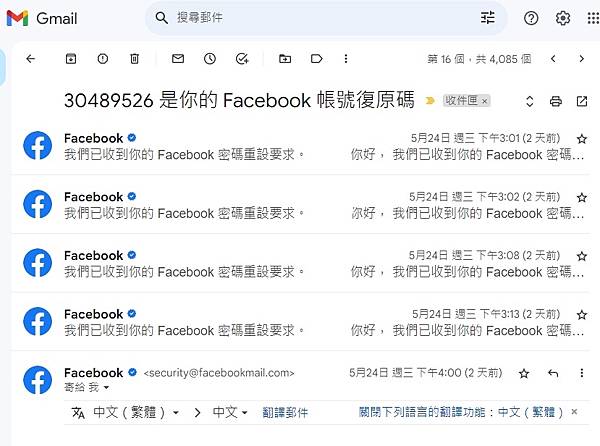Open the help question mark icon
The height and width of the screenshot is (446, 600).
531,18
